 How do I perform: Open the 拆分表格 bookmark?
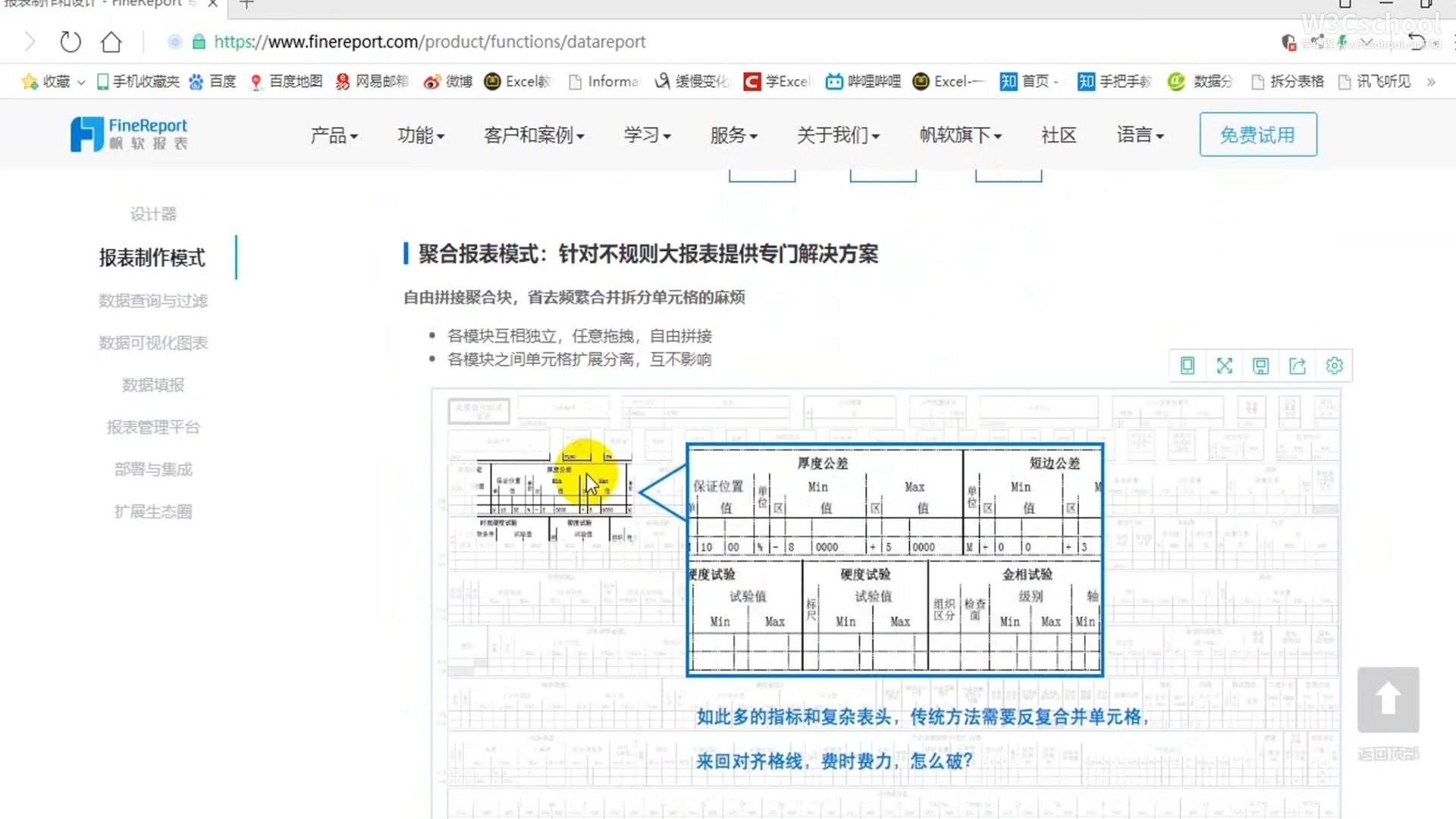coord(1288,81)
